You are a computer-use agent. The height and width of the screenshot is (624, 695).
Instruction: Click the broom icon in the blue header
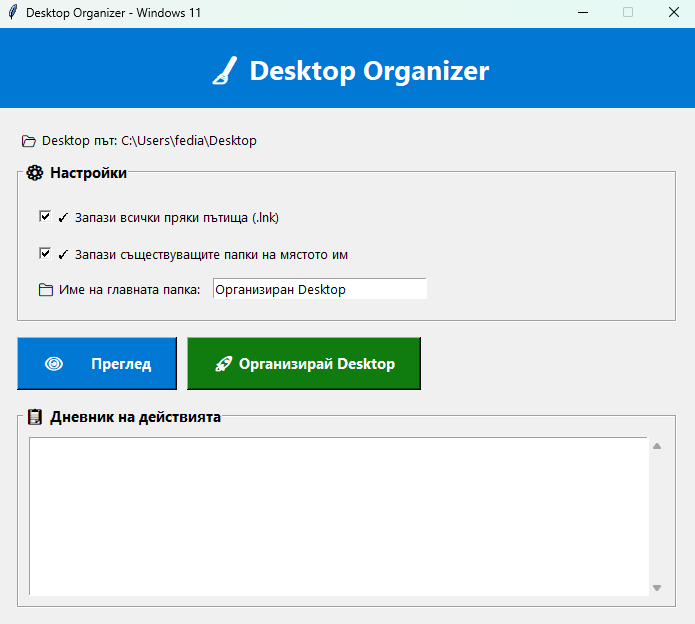point(225,71)
